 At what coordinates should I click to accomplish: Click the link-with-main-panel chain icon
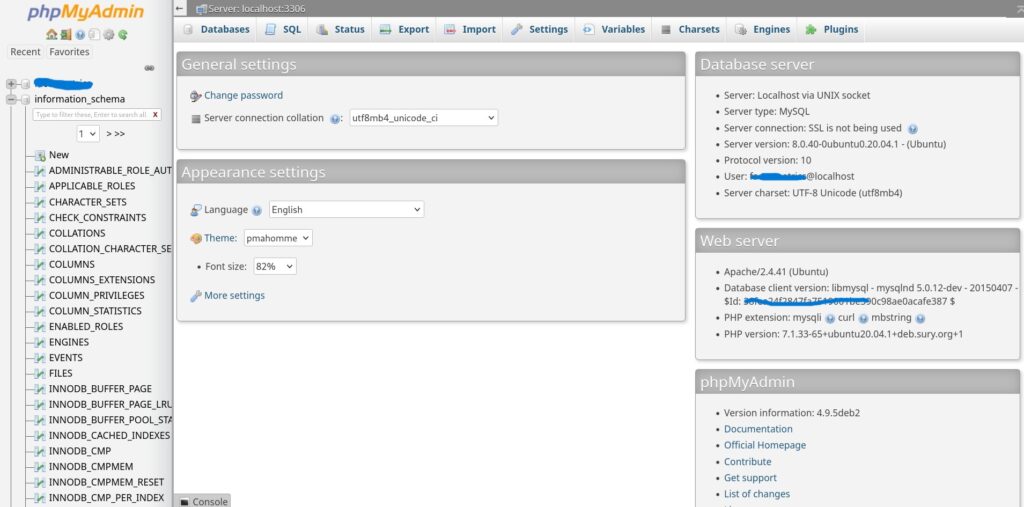(x=149, y=68)
